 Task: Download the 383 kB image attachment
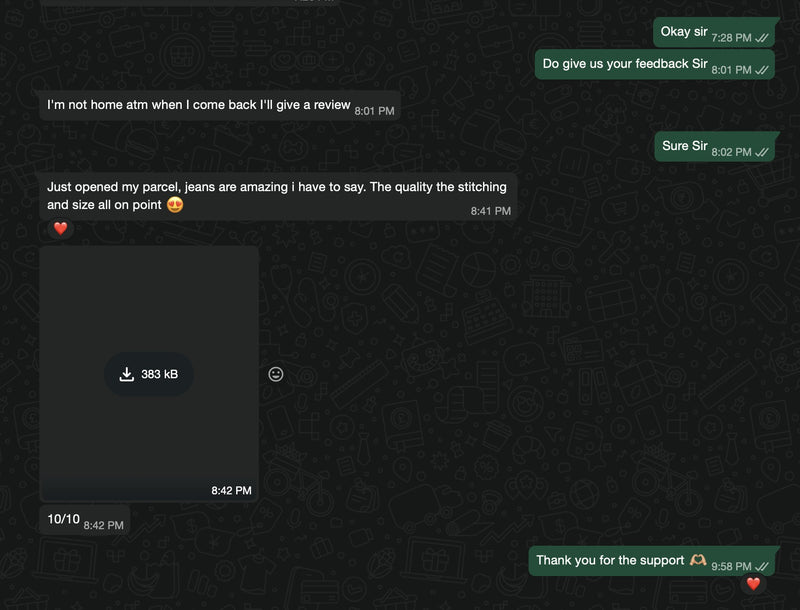tap(148, 374)
